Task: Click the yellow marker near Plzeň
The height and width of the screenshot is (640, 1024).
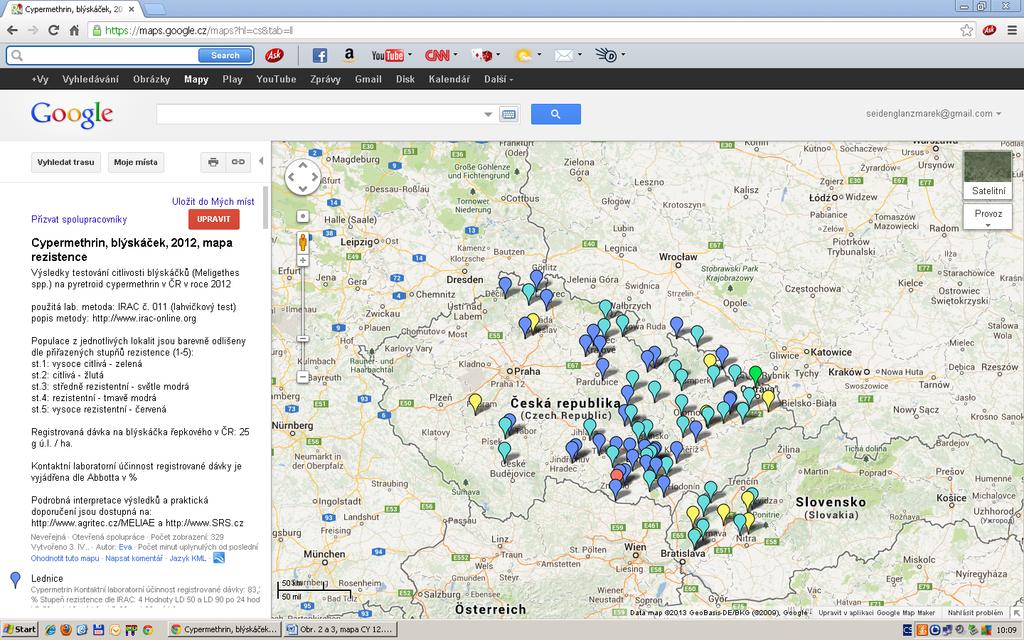Action: (x=475, y=402)
